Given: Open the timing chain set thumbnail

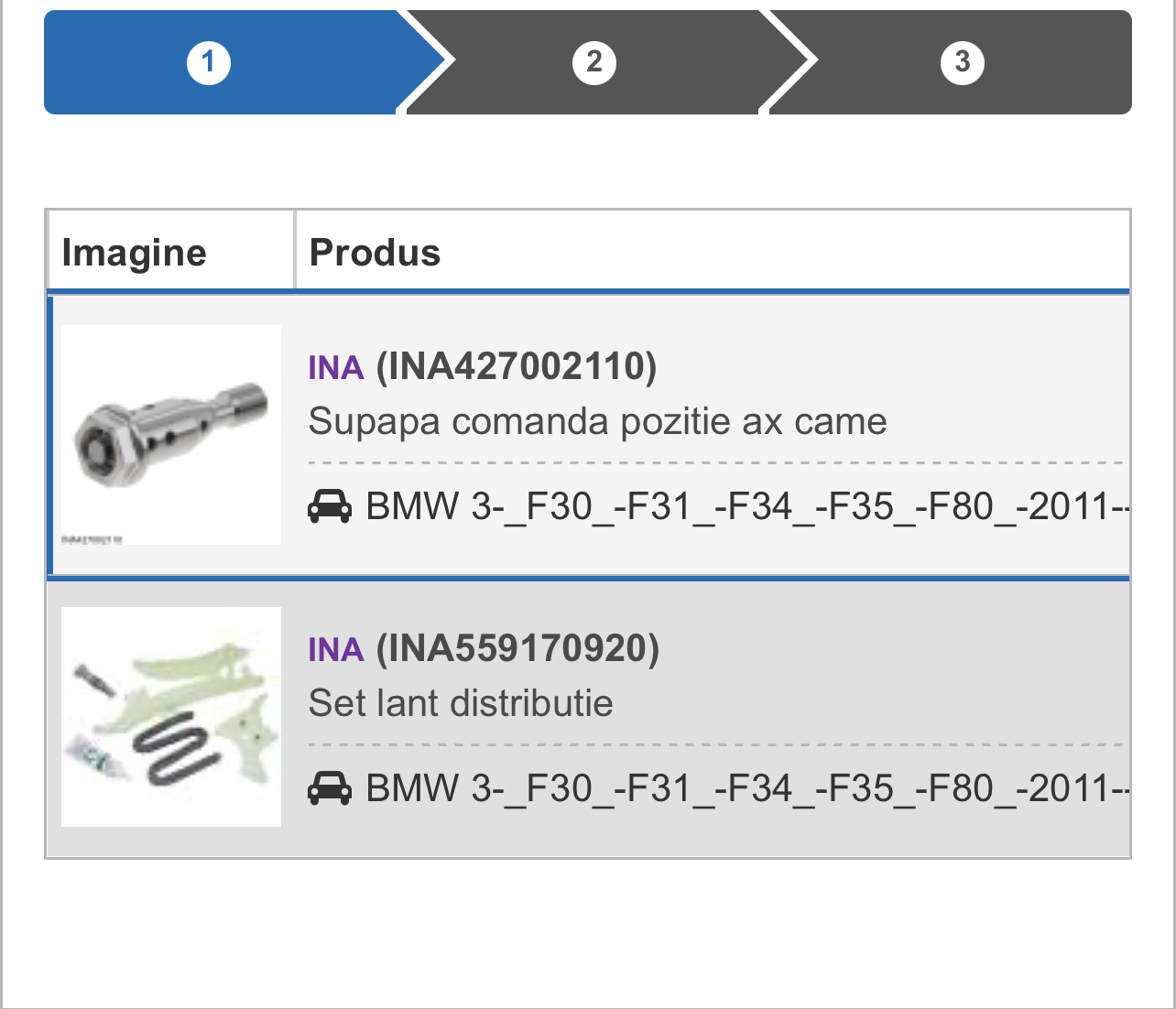Looking at the screenshot, I should (x=171, y=716).
